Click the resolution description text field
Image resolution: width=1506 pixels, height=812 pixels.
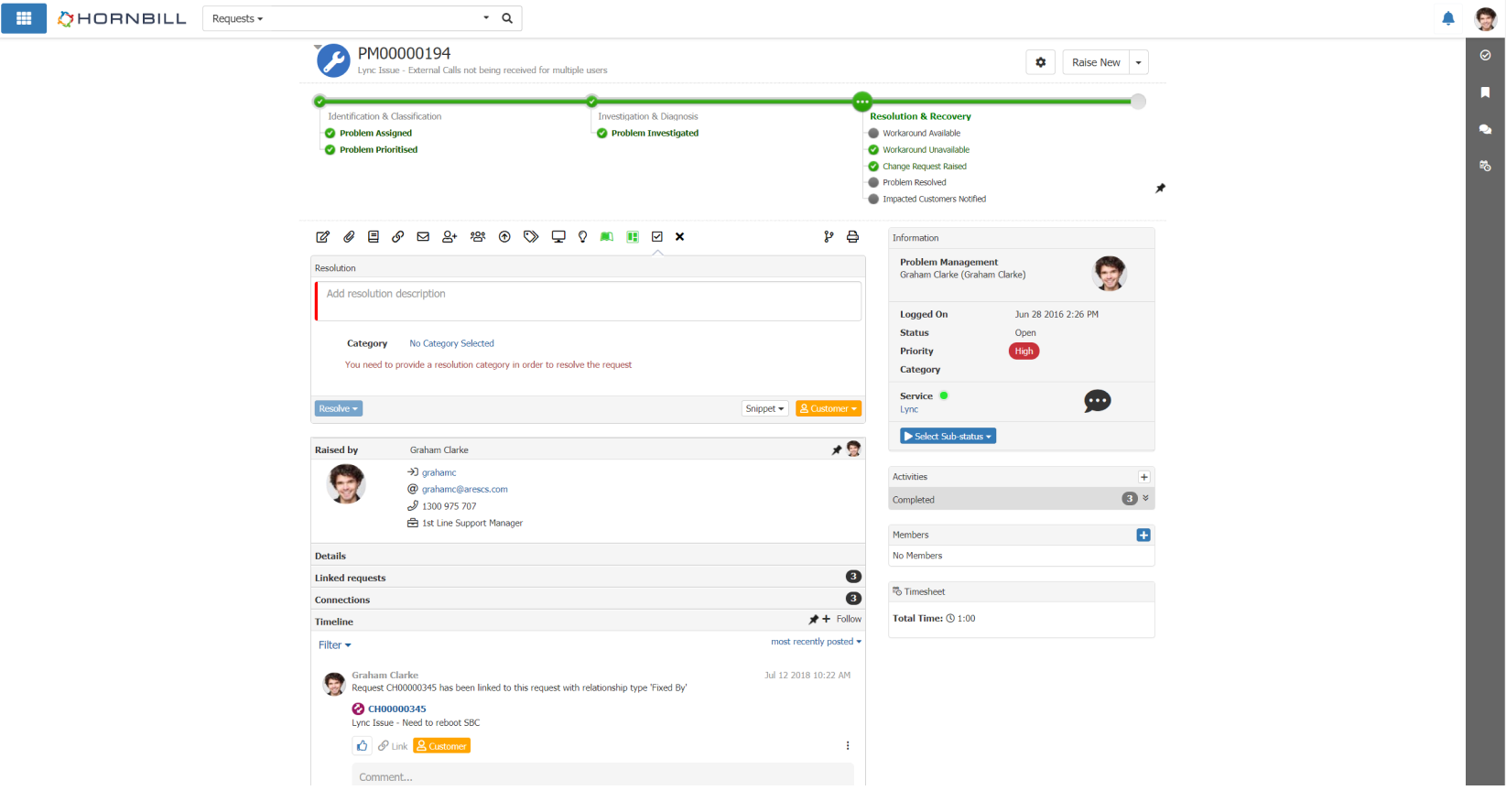[x=588, y=301]
